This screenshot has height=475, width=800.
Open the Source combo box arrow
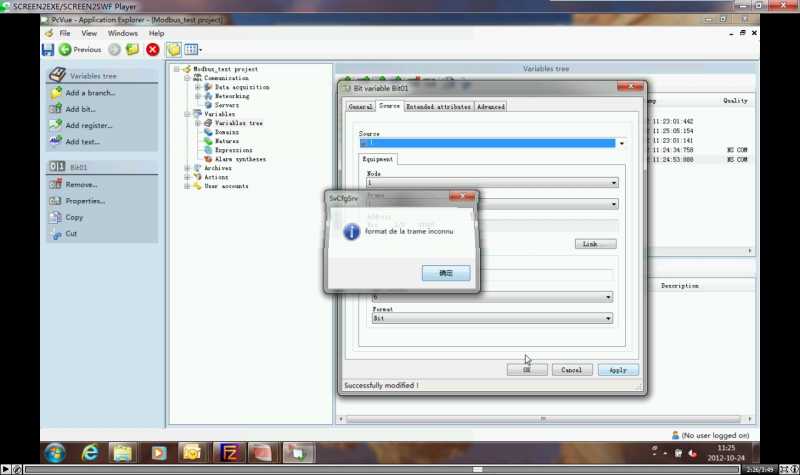click(621, 143)
